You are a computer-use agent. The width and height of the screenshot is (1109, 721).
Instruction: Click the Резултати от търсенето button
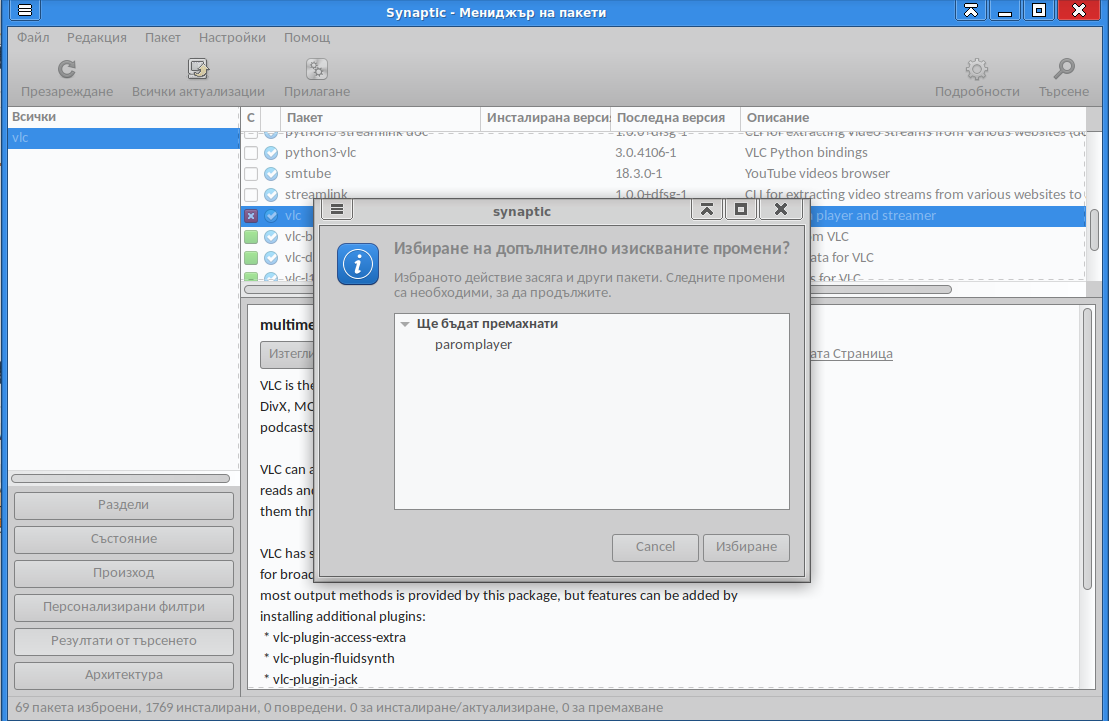tap(124, 641)
